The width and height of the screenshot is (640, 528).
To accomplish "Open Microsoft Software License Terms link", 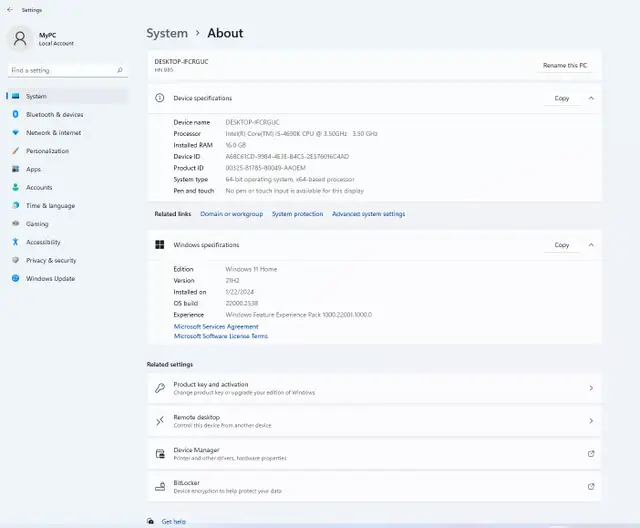I will (221, 336).
